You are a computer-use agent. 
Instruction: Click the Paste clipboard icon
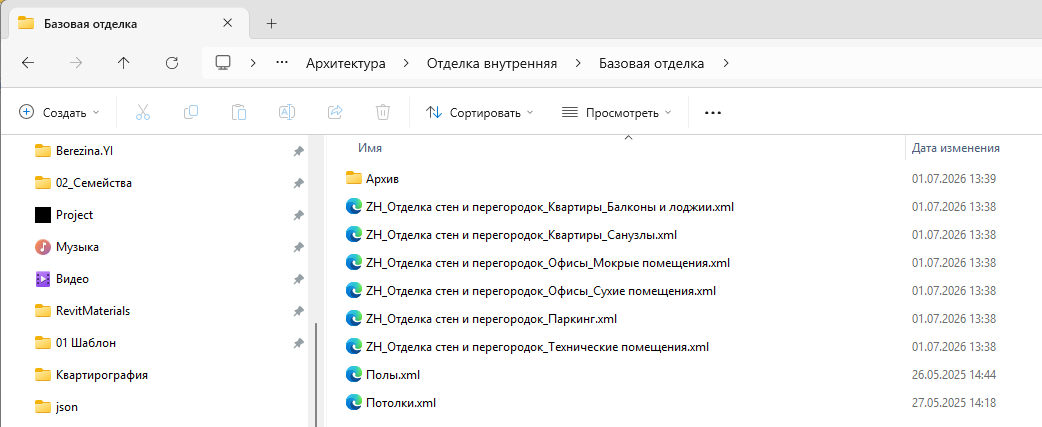point(239,112)
